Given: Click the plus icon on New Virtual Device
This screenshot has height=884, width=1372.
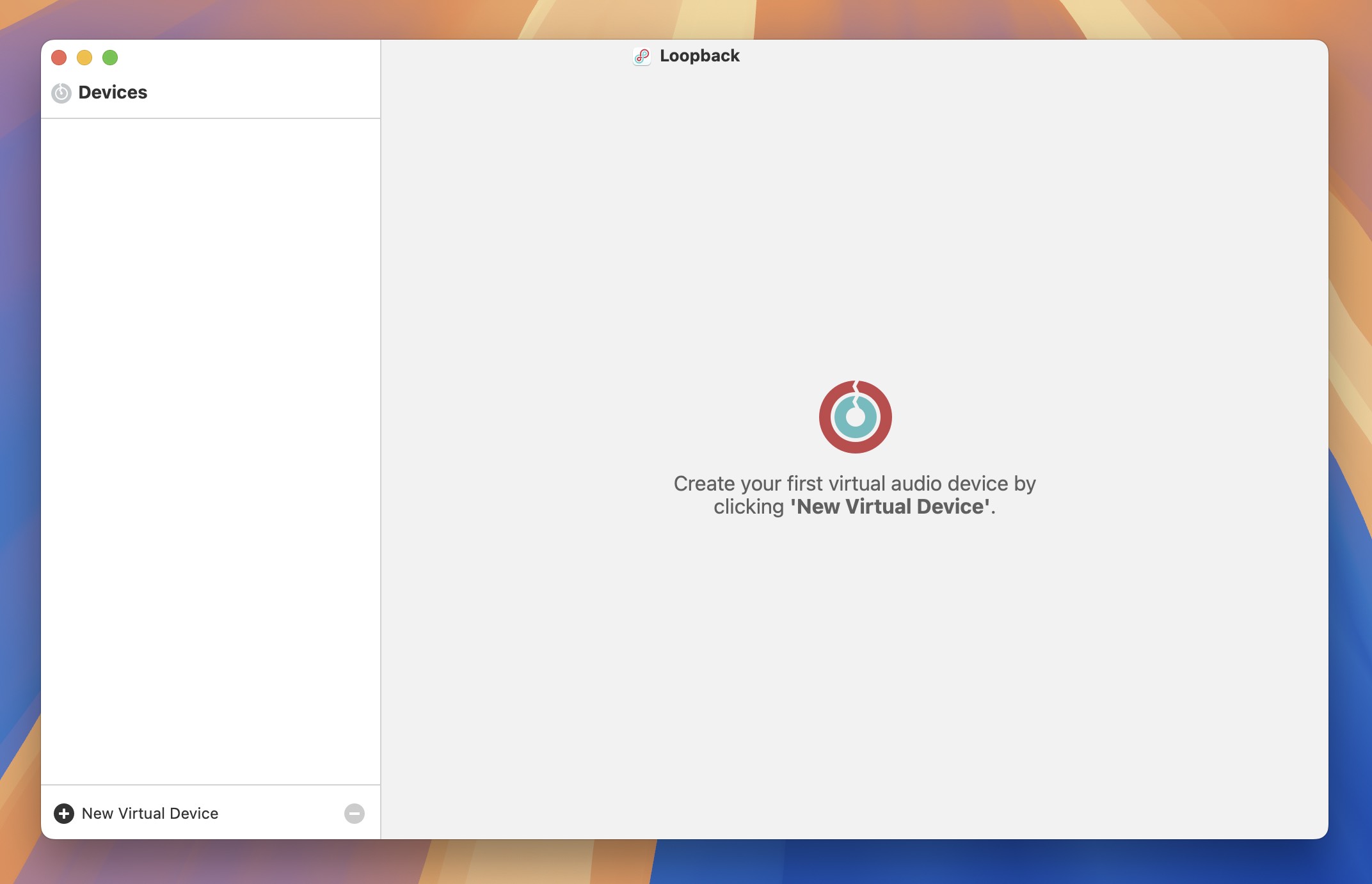Looking at the screenshot, I should click(x=63, y=813).
